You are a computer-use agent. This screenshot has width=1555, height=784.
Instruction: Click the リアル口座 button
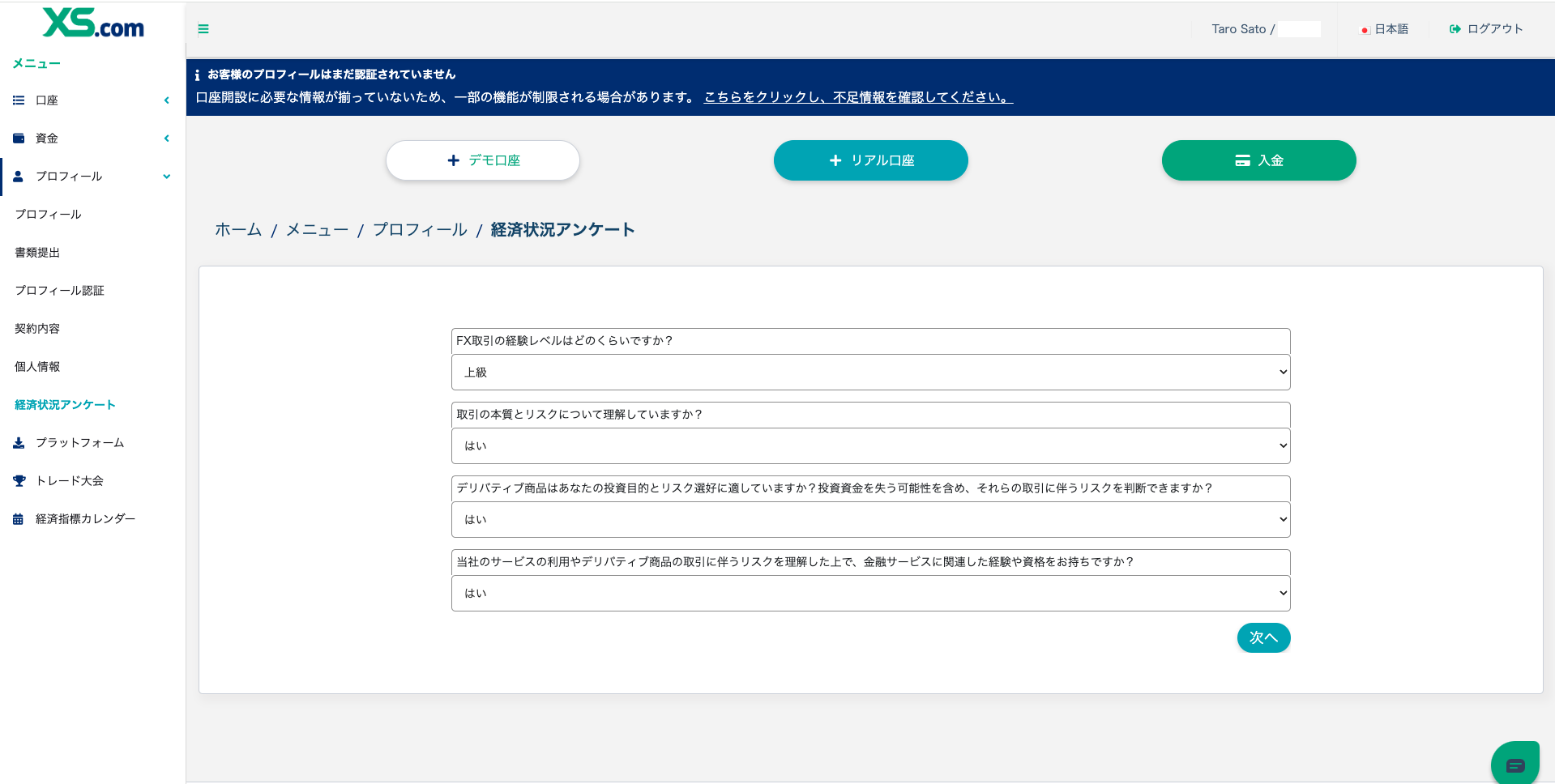pyautogui.click(x=870, y=160)
